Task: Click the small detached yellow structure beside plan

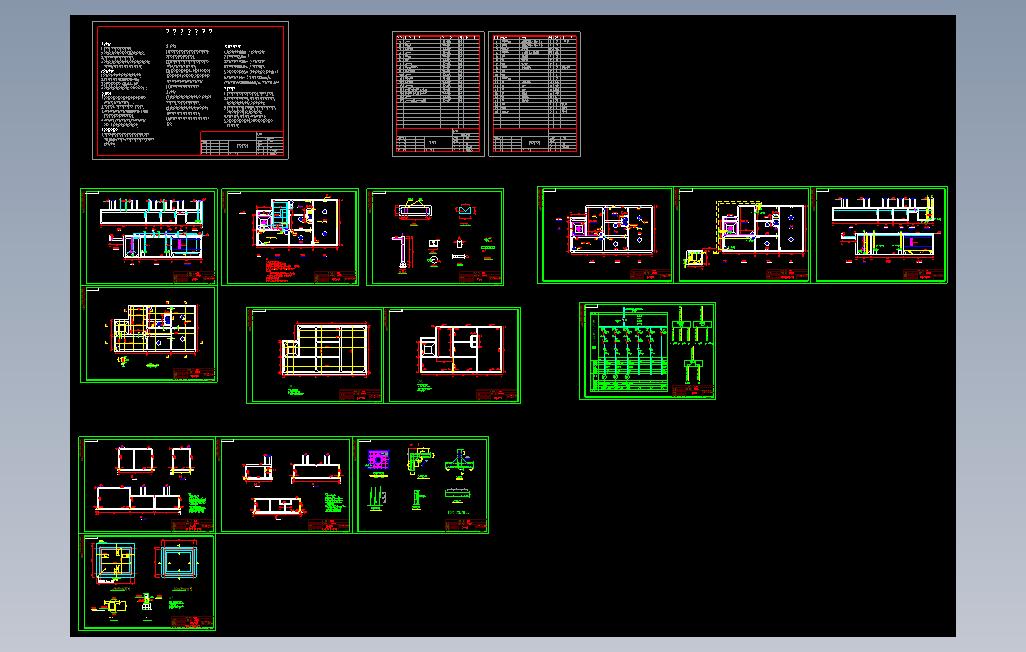Action: [x=695, y=259]
